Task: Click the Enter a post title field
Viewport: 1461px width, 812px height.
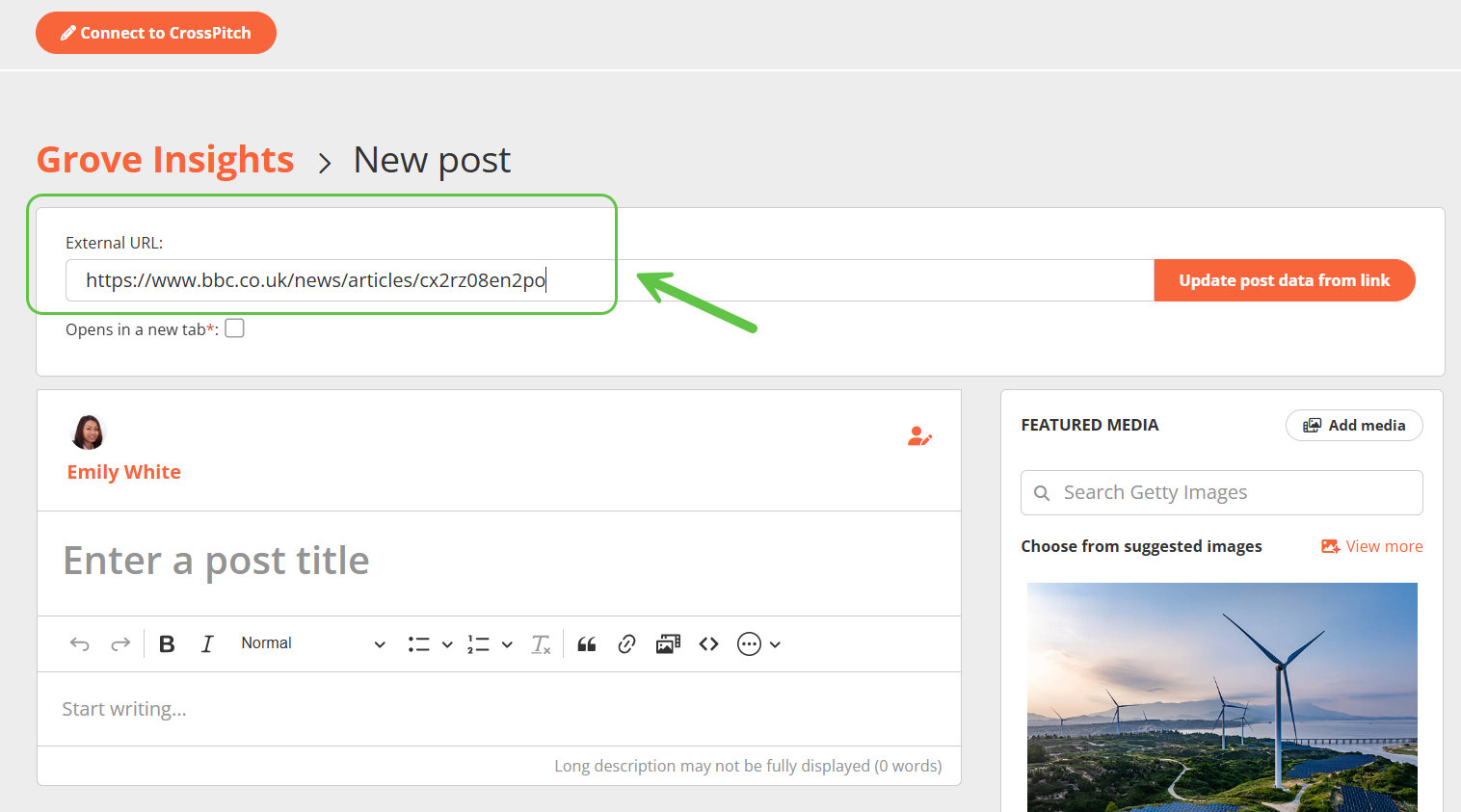Action: point(499,561)
